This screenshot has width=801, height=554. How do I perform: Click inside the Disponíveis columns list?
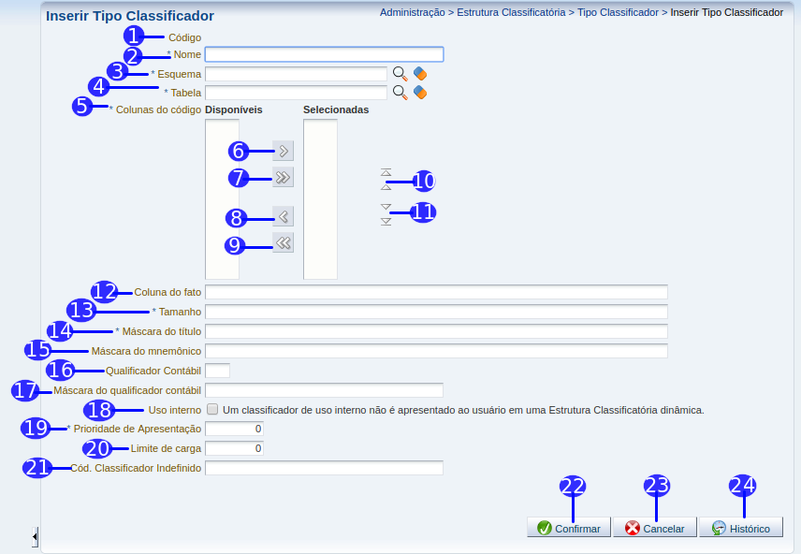pos(222,198)
